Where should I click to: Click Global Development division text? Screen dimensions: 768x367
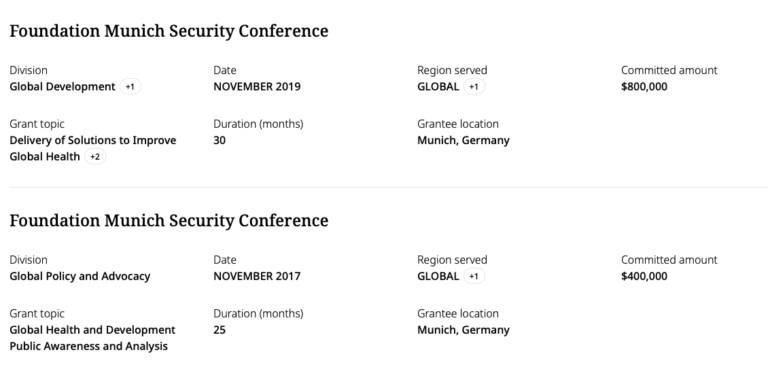click(62, 87)
